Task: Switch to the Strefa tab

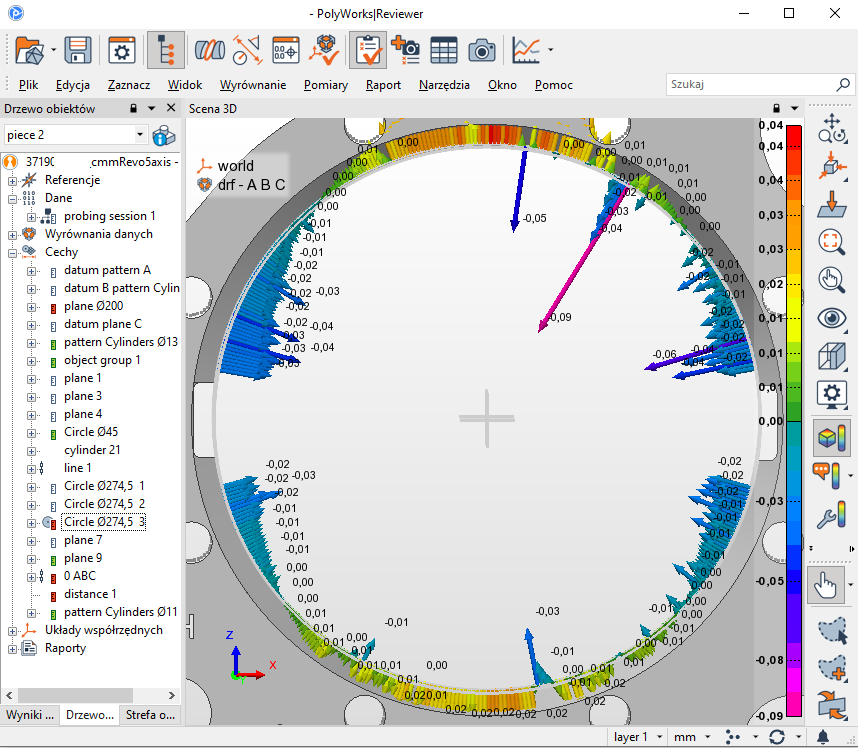Action: (150, 715)
